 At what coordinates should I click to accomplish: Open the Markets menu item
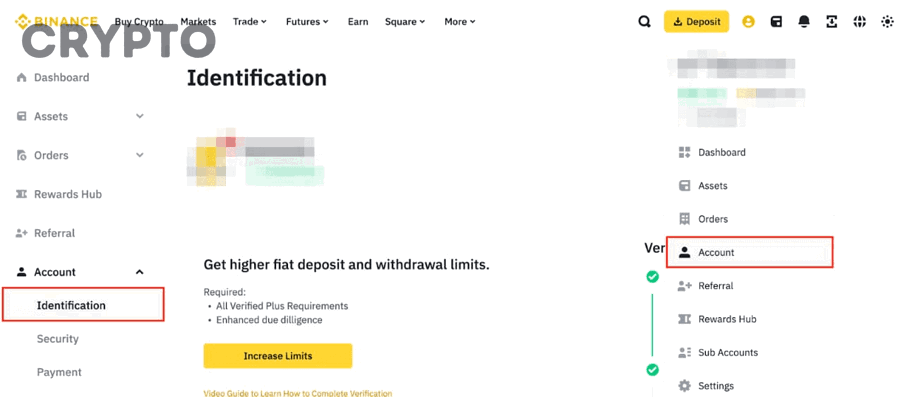click(x=198, y=22)
